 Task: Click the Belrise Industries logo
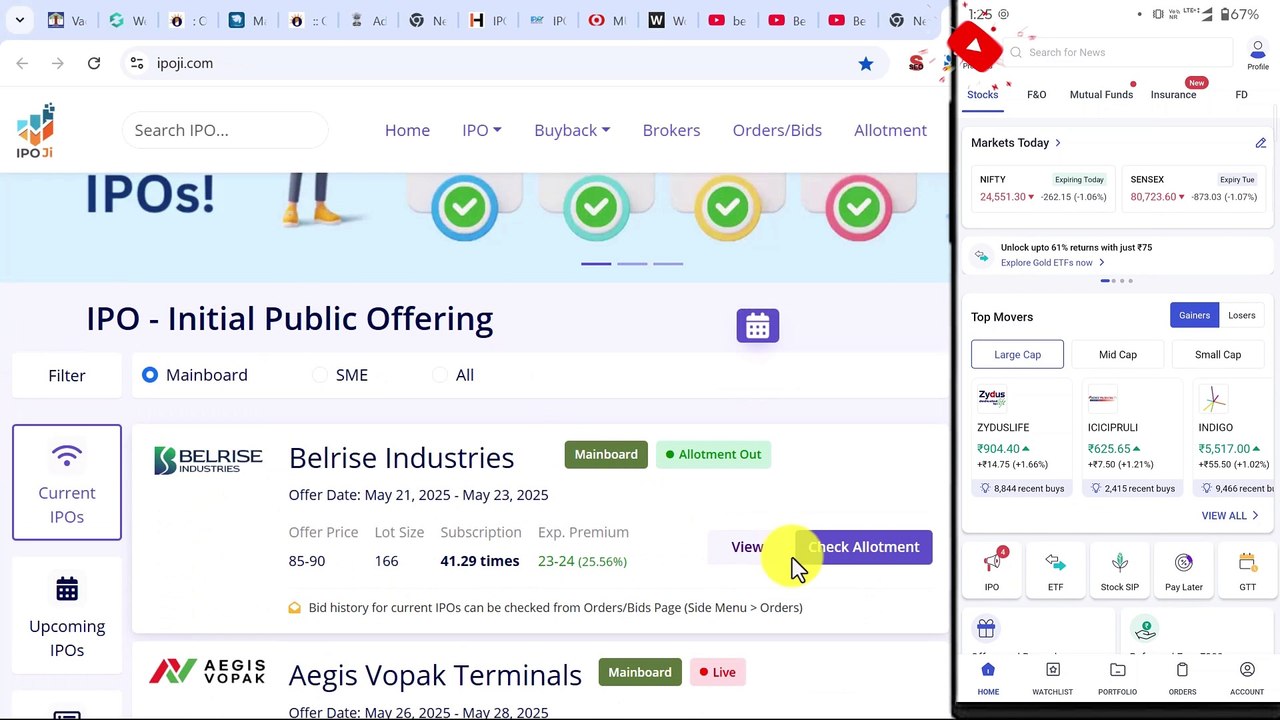(208, 460)
